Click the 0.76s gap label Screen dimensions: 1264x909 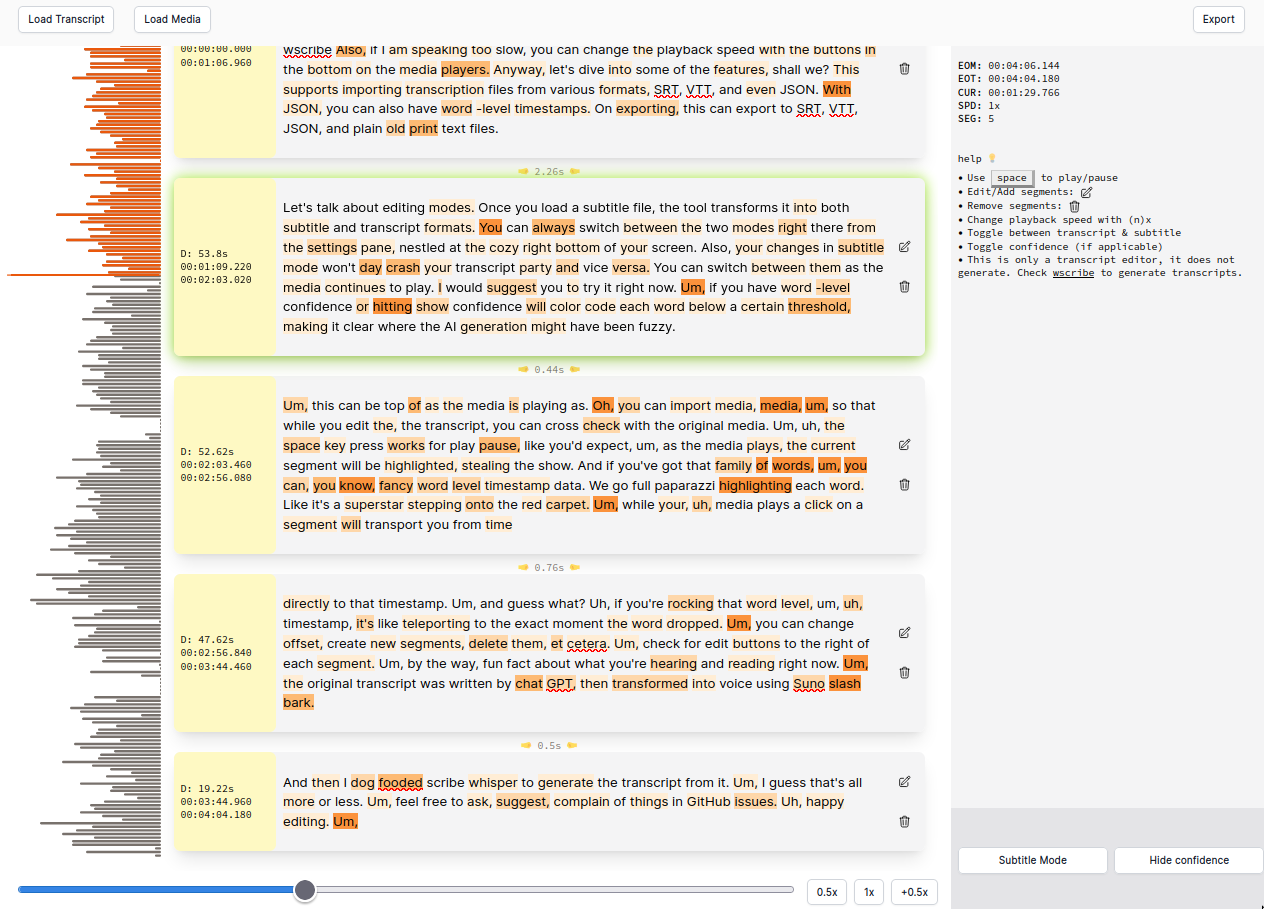pos(549,567)
